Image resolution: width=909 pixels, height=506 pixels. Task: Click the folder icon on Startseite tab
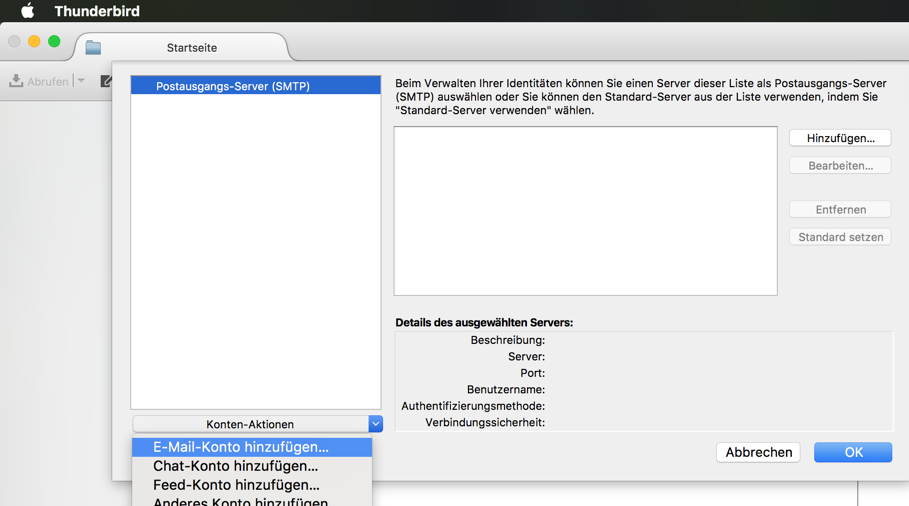click(93, 48)
